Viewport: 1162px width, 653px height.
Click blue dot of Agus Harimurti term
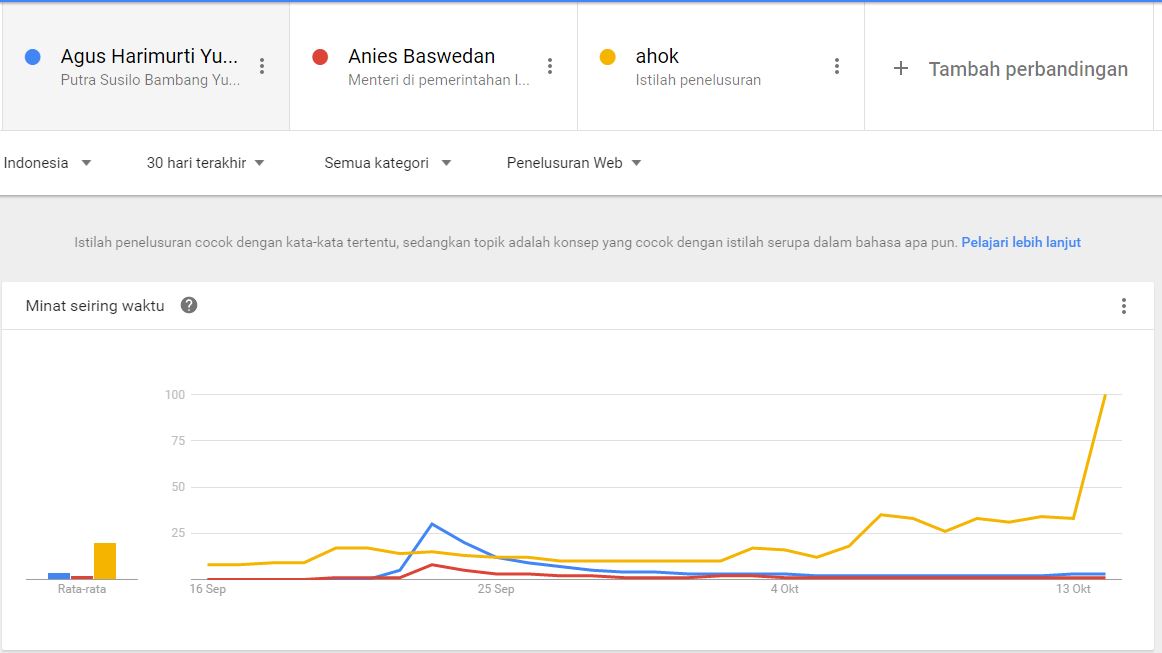click(x=33, y=57)
